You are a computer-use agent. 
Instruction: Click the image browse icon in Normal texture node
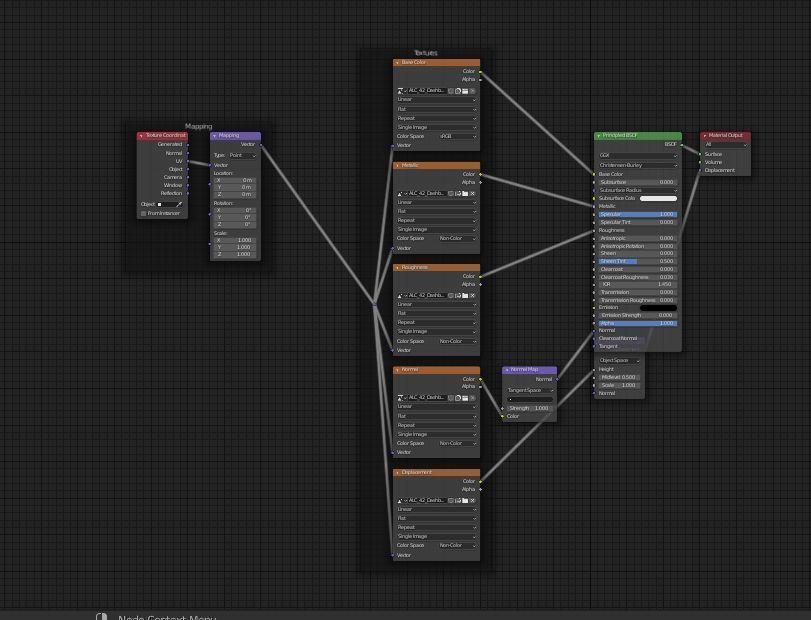(x=400, y=398)
